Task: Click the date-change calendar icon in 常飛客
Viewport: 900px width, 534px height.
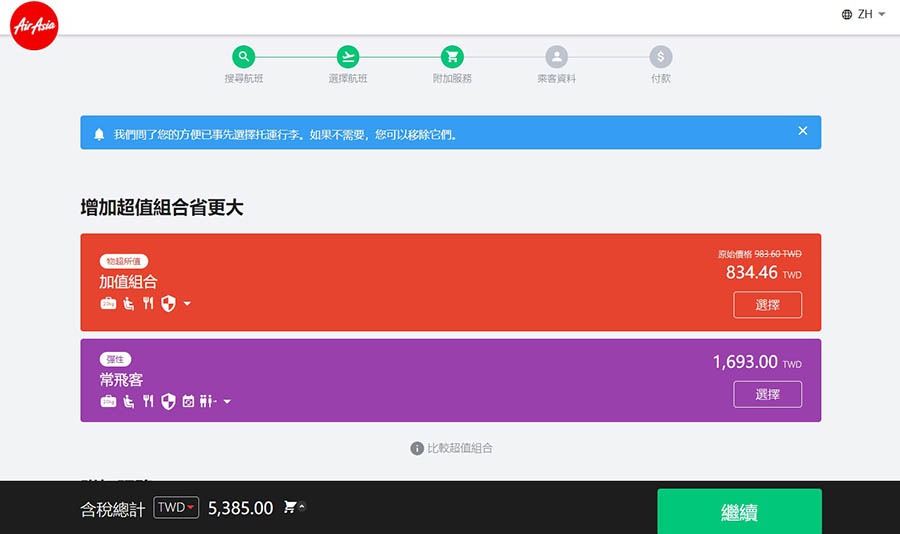Action: 188,402
